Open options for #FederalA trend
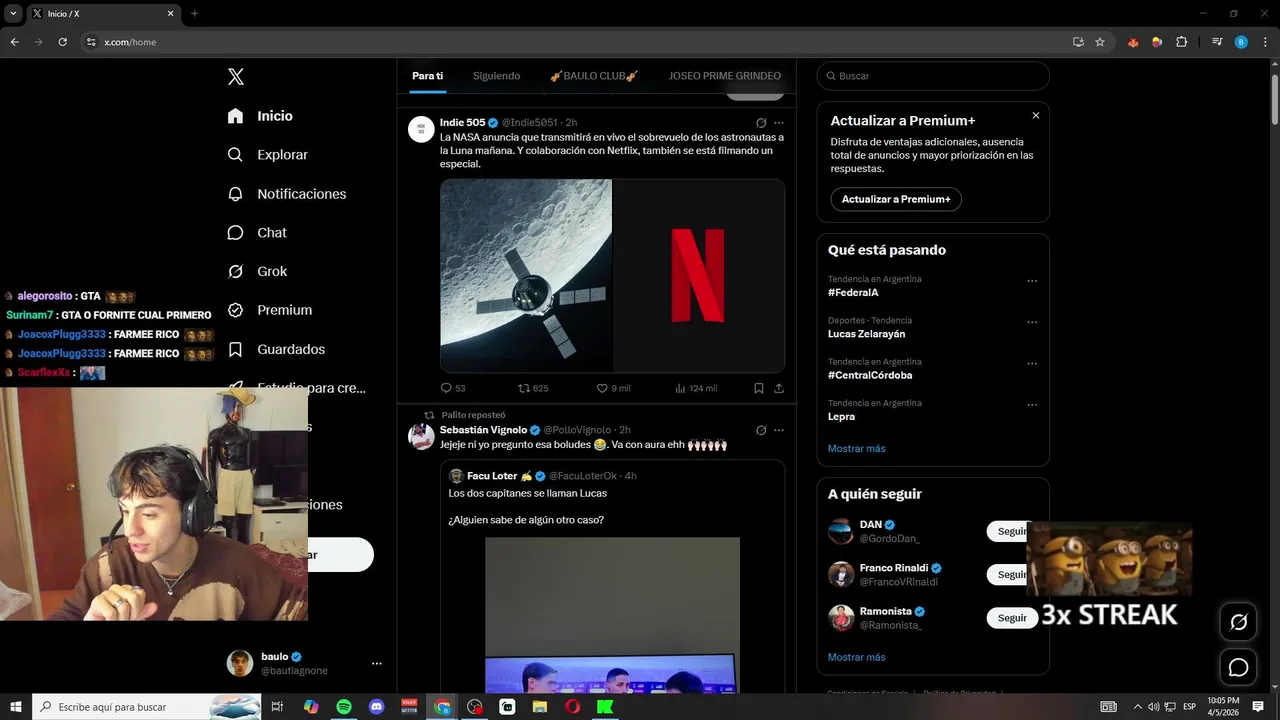 point(1032,281)
